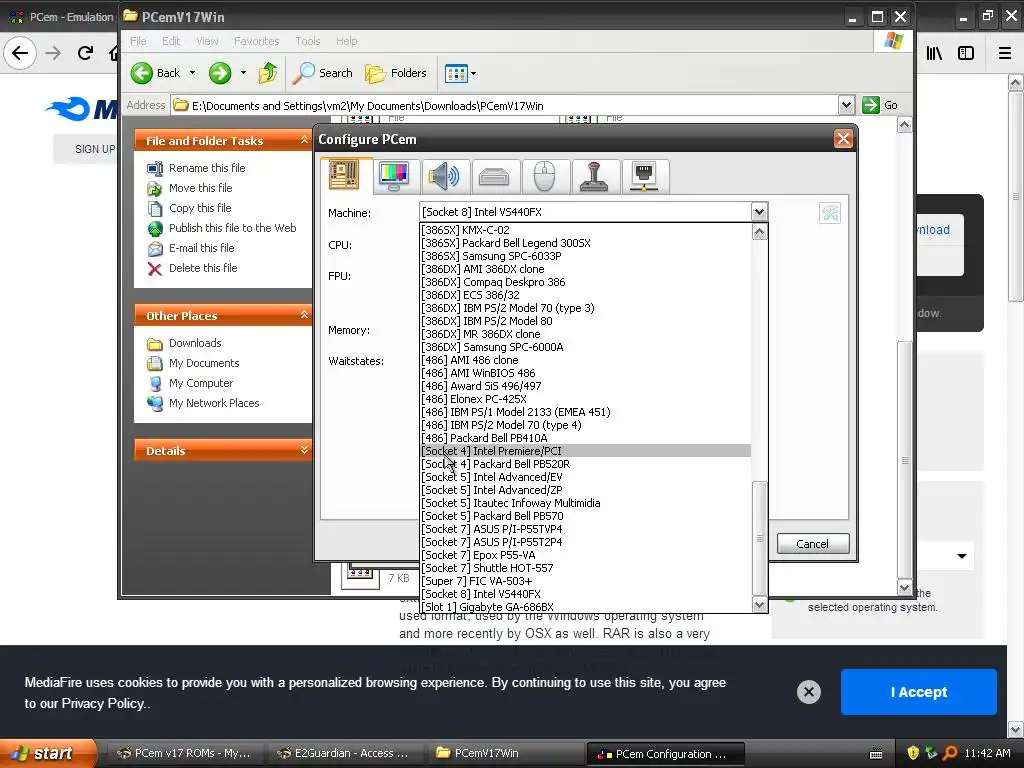Open File menu in PCemV17Win
Screen dimensions: 1024x768
[x=138, y=41]
